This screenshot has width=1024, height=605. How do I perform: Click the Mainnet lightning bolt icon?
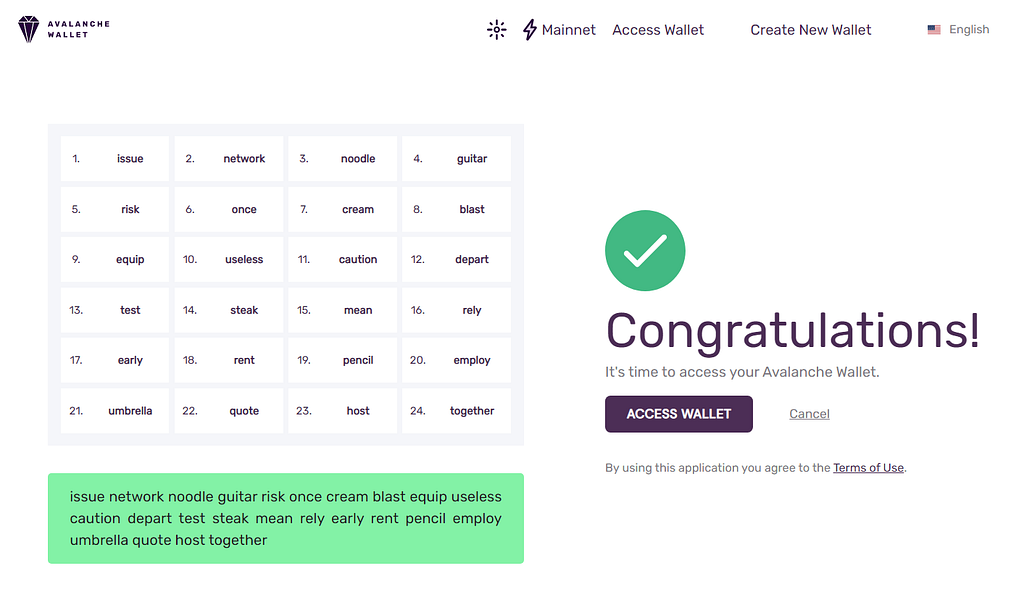(530, 29)
